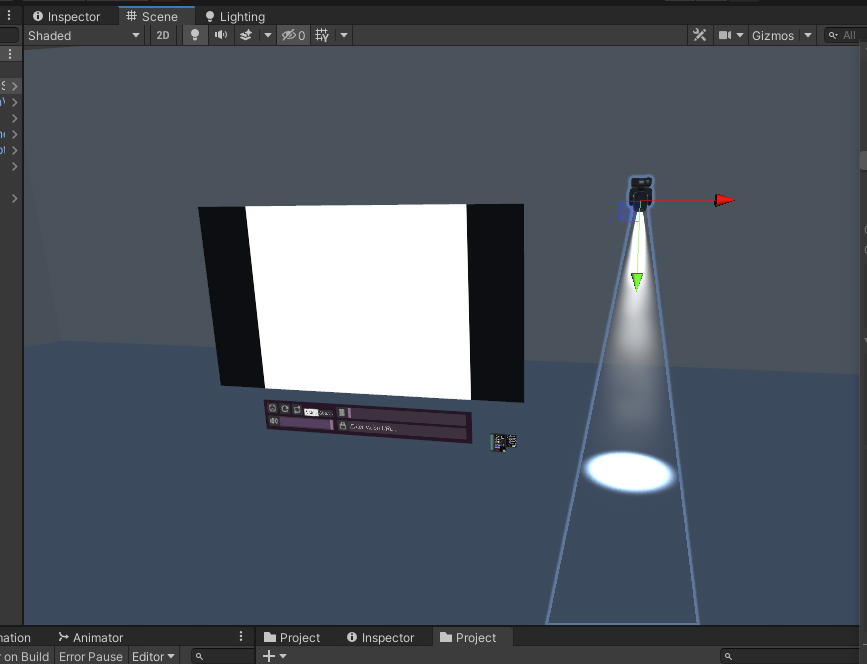
Task: Open the third hierarchy row's chevron
Action: click(14, 118)
